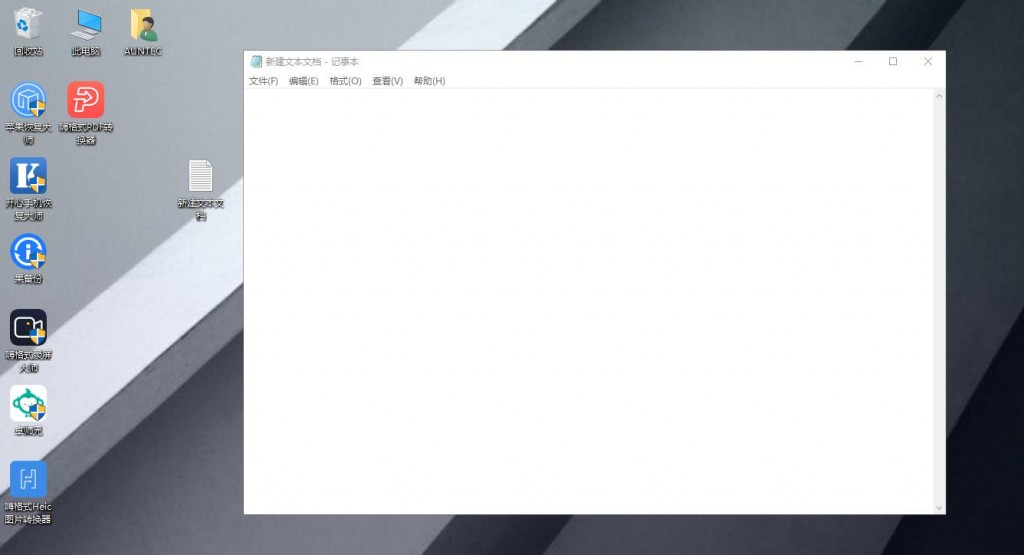Viewport: 1024px width, 555px height.
Task: Open the 格式(O) menu in Notepad
Action: [345, 81]
